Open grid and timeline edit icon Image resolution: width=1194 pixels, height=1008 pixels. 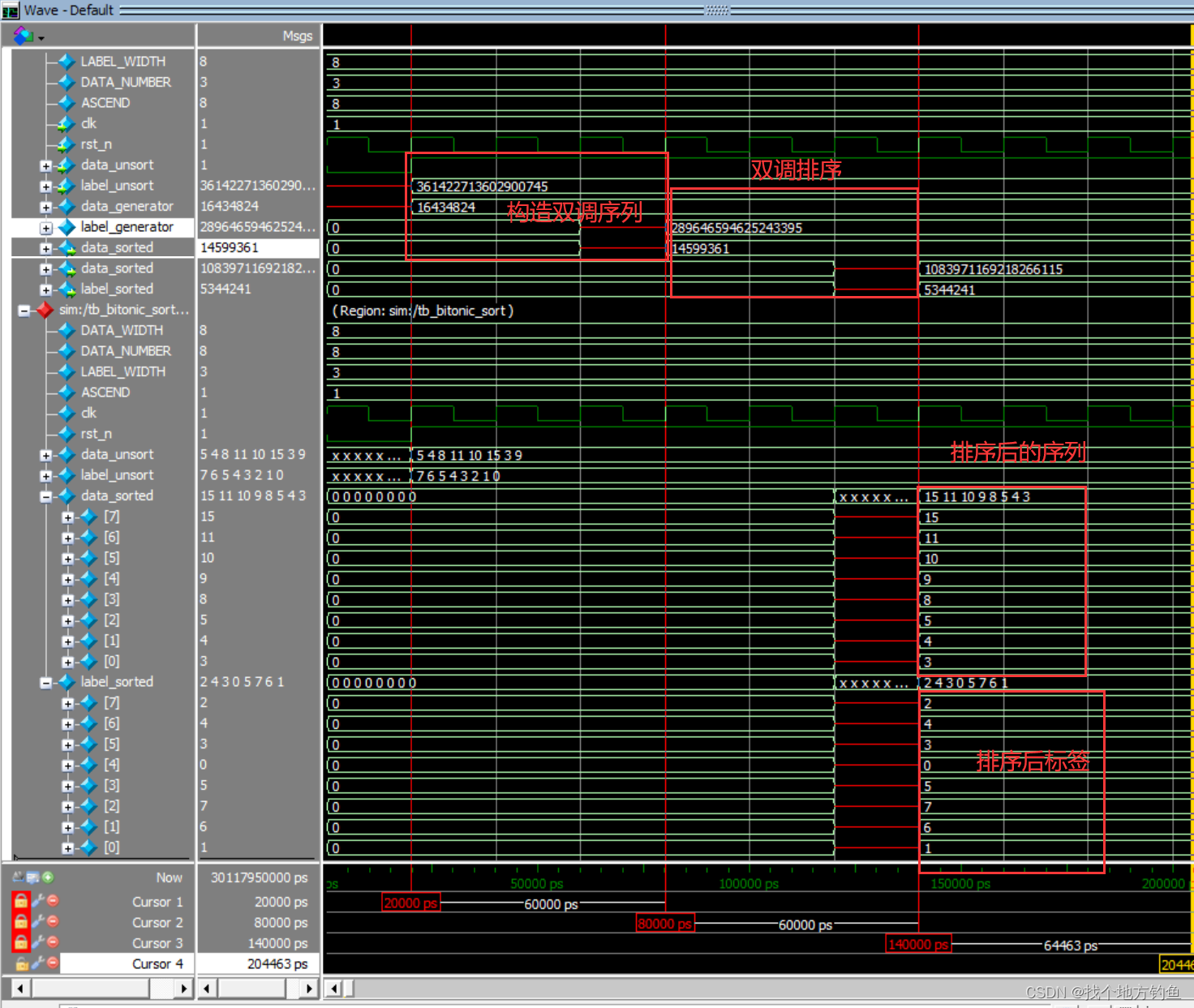pos(33,877)
